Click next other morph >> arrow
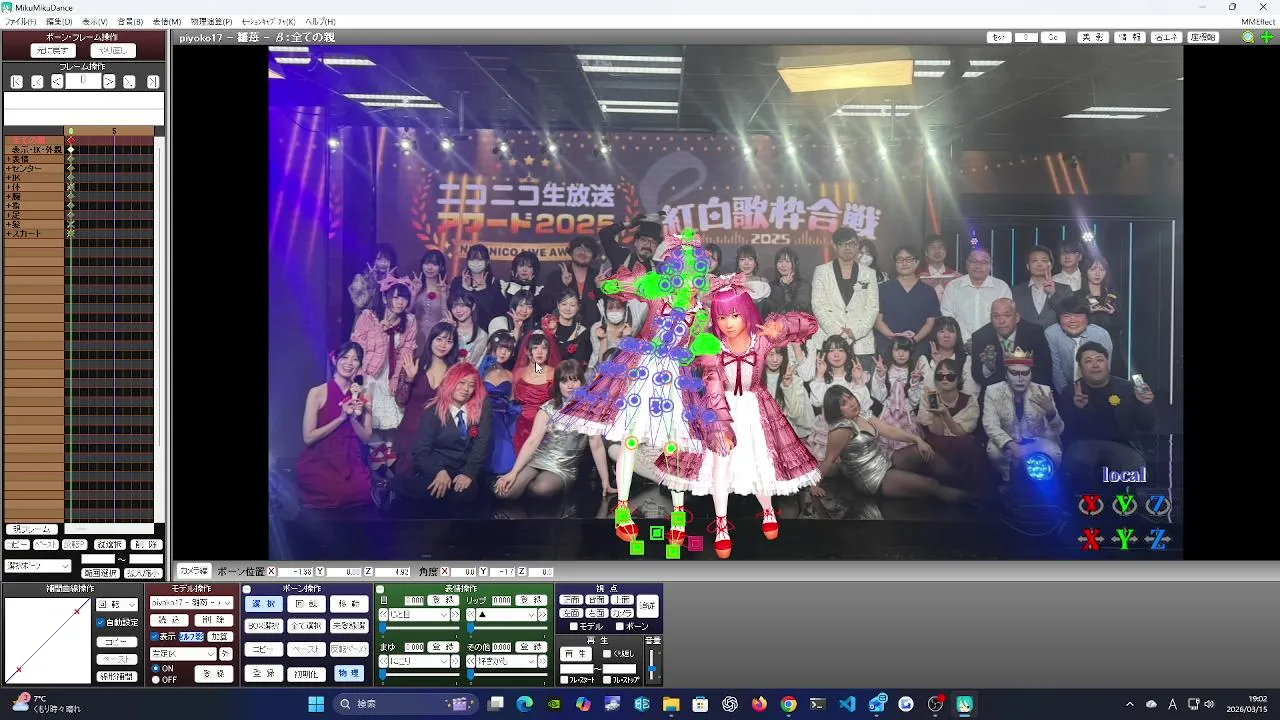Viewport: 1280px width, 720px height. (541, 661)
